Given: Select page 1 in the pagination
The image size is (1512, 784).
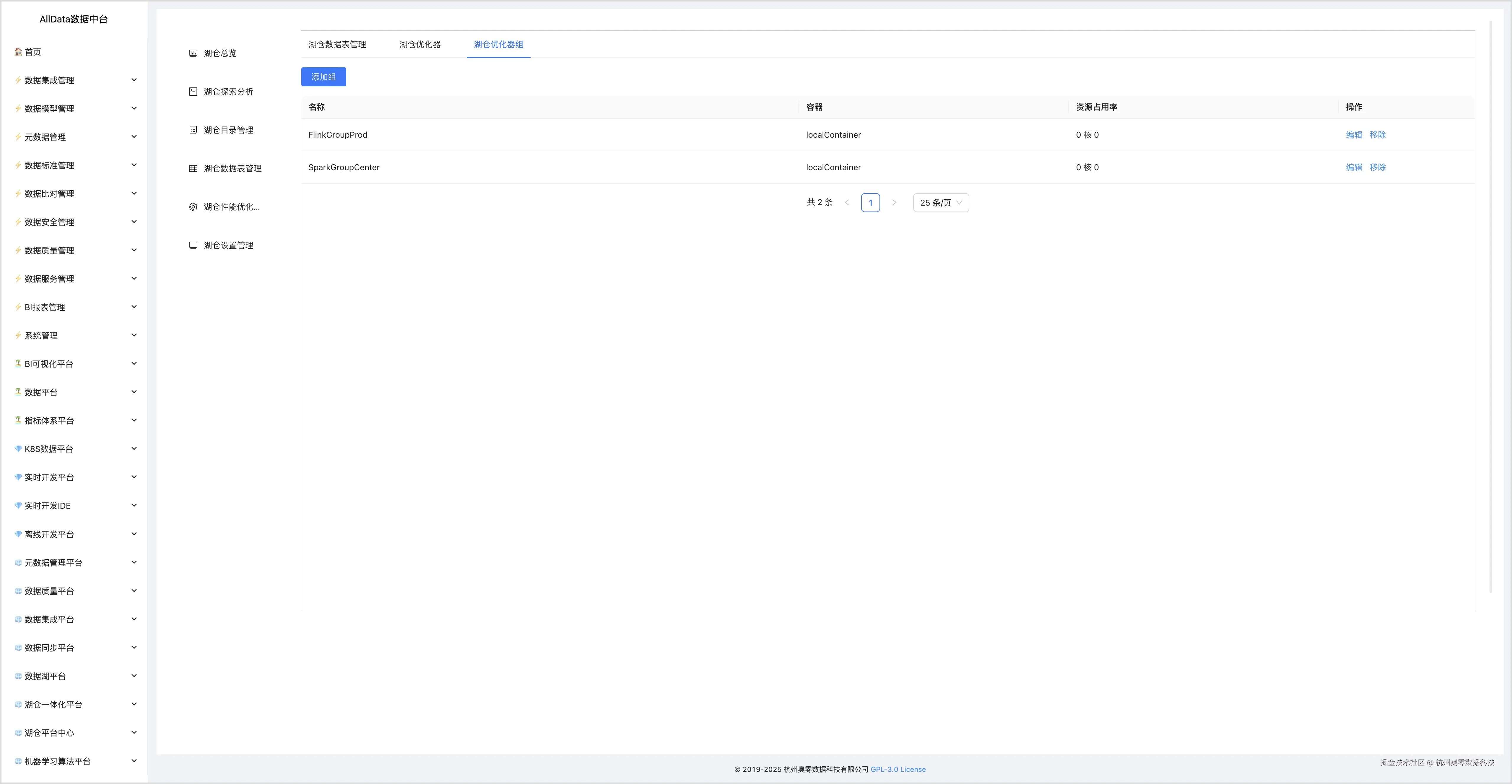Looking at the screenshot, I should pyautogui.click(x=870, y=202).
